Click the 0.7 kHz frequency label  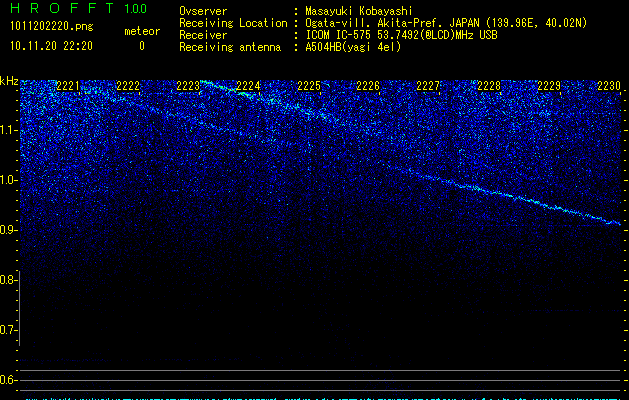(x=9, y=330)
